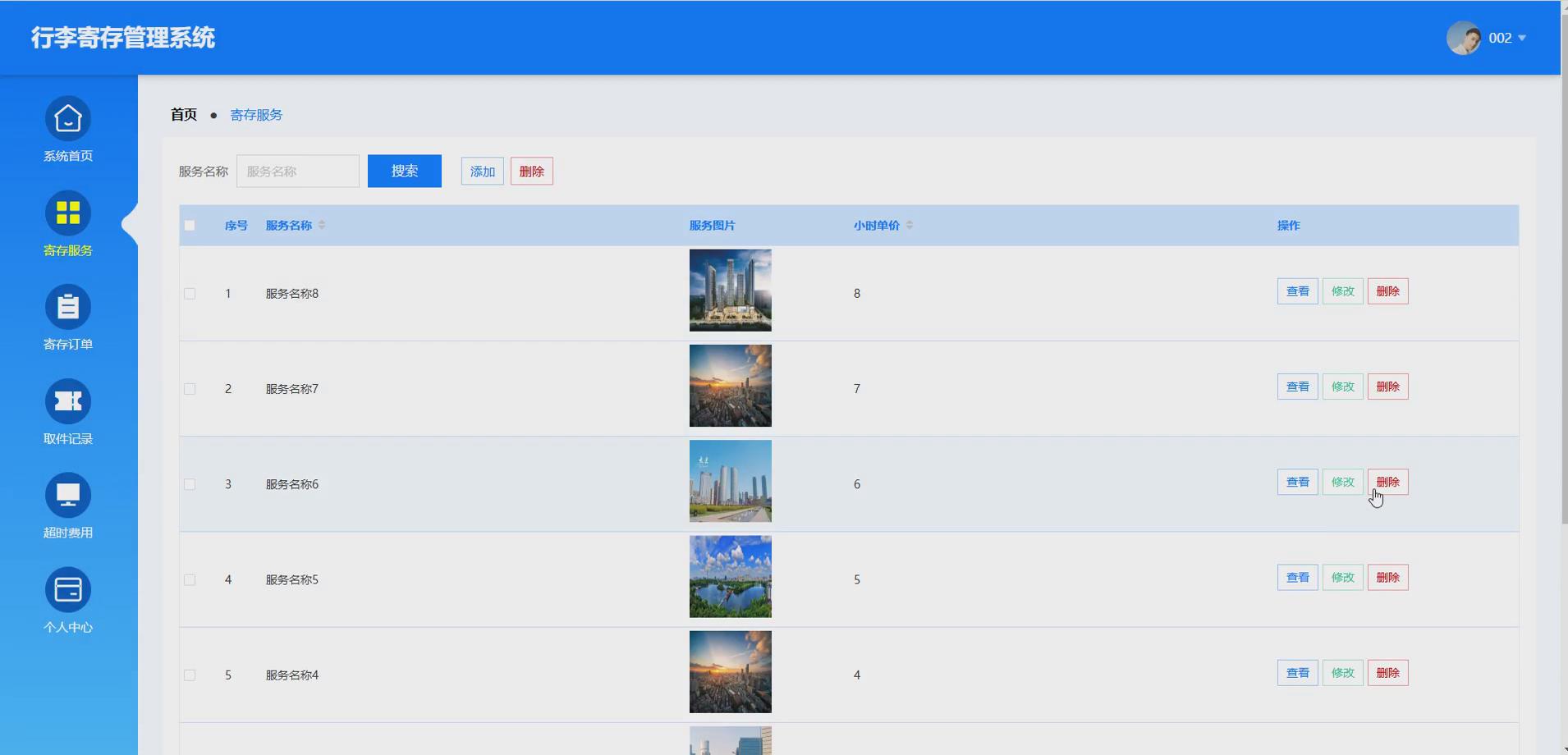Open the 服务名称8 skyscraper thumbnail

(731, 291)
